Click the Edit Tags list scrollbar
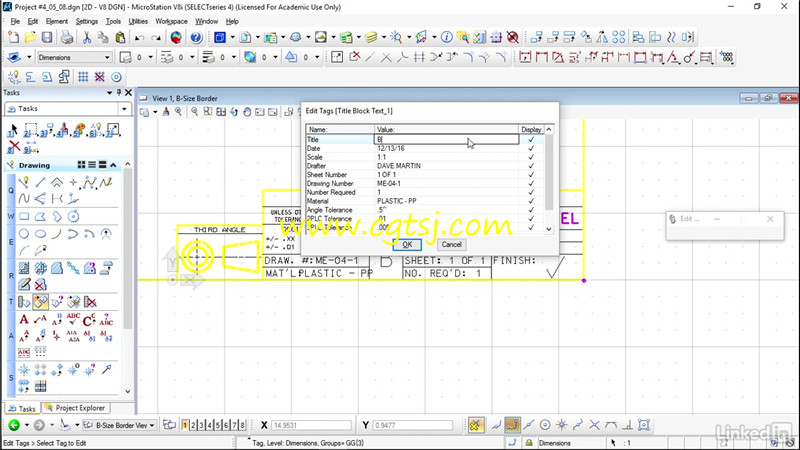This screenshot has height=450, width=800. 549,179
